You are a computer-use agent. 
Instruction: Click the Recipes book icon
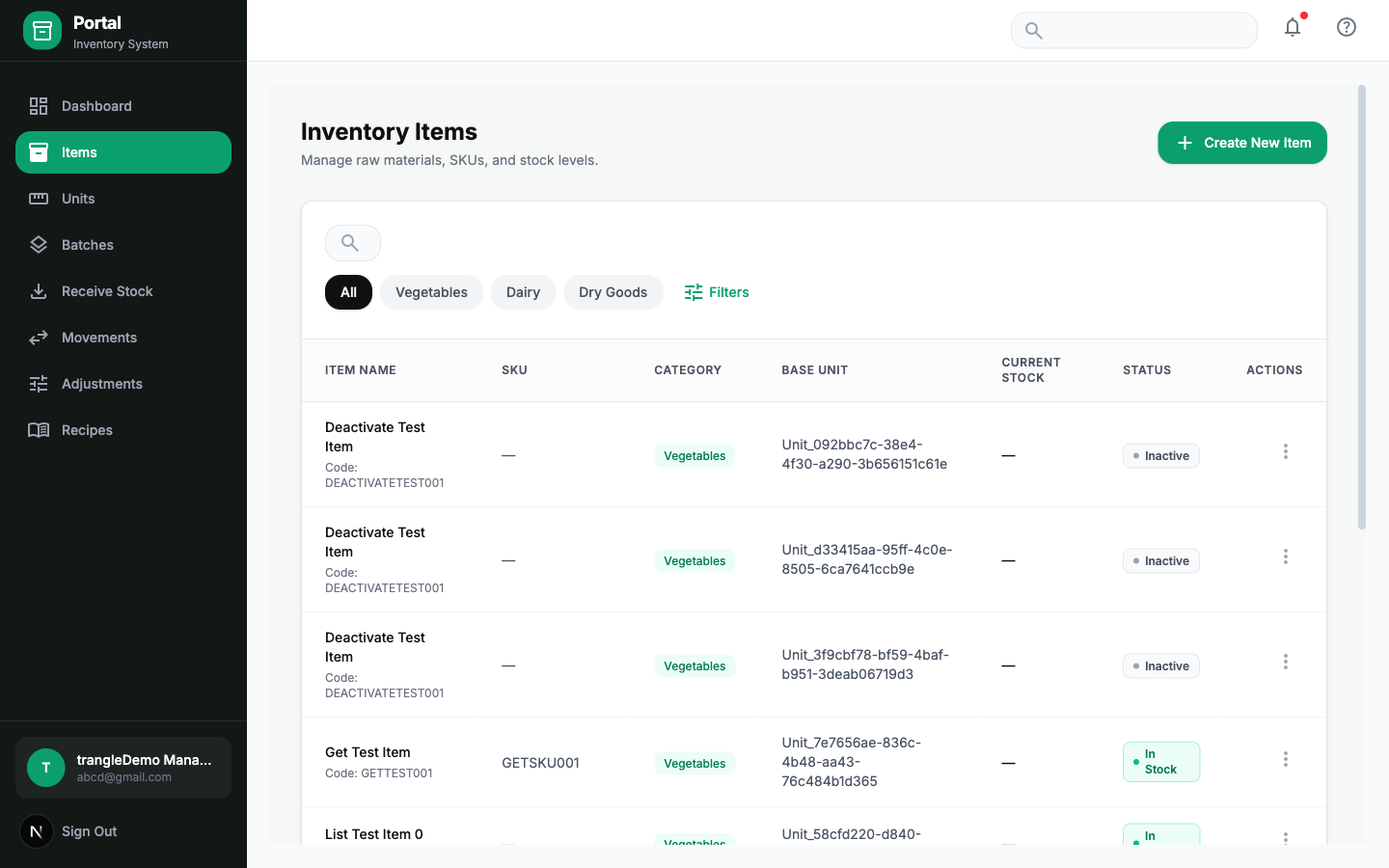[39, 430]
